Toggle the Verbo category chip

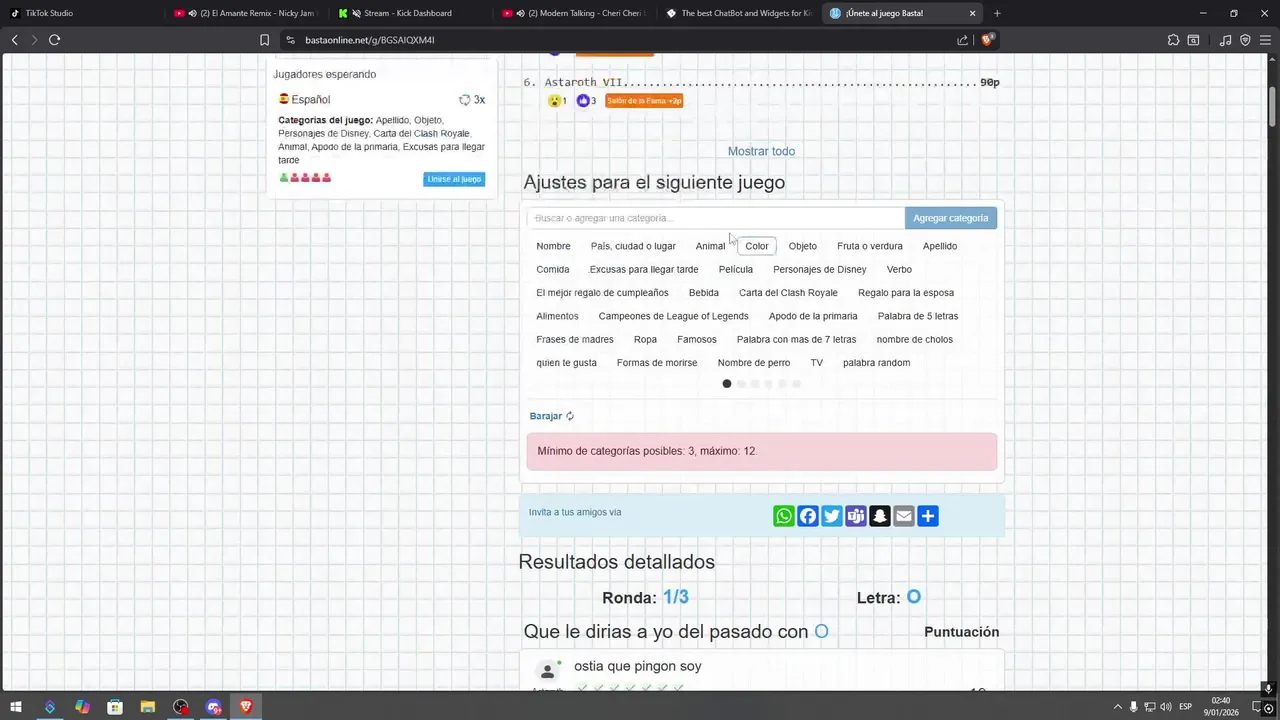pyautogui.click(x=899, y=269)
